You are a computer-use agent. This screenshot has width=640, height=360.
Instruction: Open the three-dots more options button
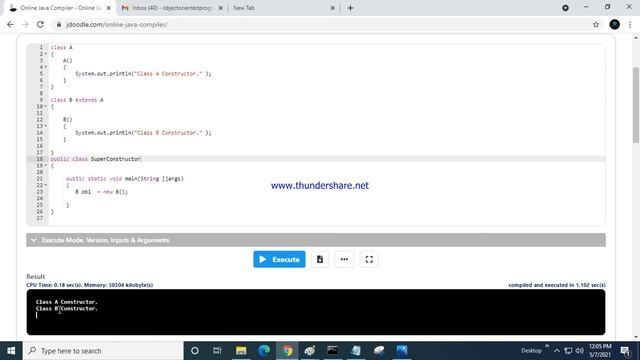click(344, 260)
